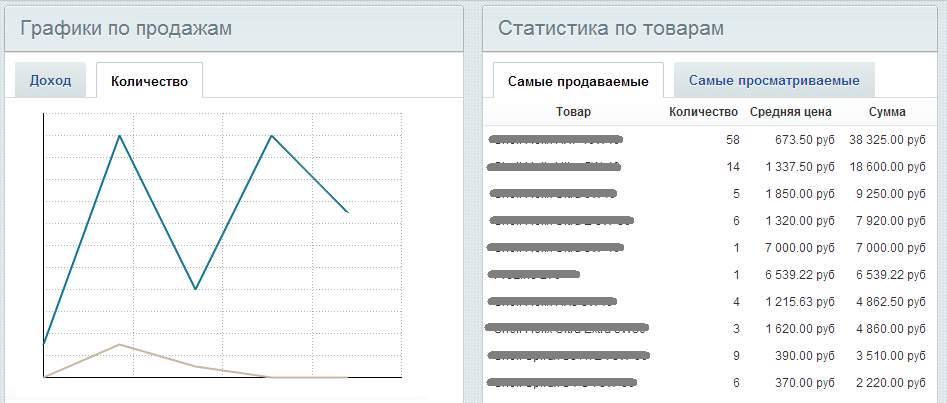Viewport: 947px width, 403px height.
Task: Click the Товар column header
Action: coord(574,112)
